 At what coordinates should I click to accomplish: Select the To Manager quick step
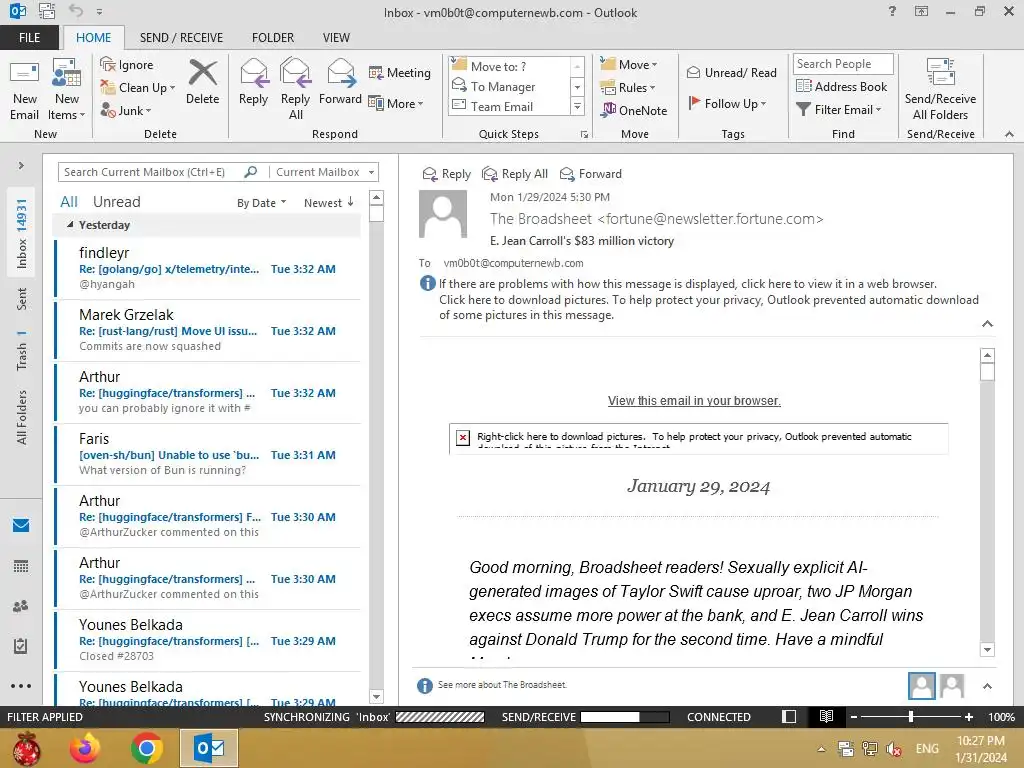(x=509, y=86)
